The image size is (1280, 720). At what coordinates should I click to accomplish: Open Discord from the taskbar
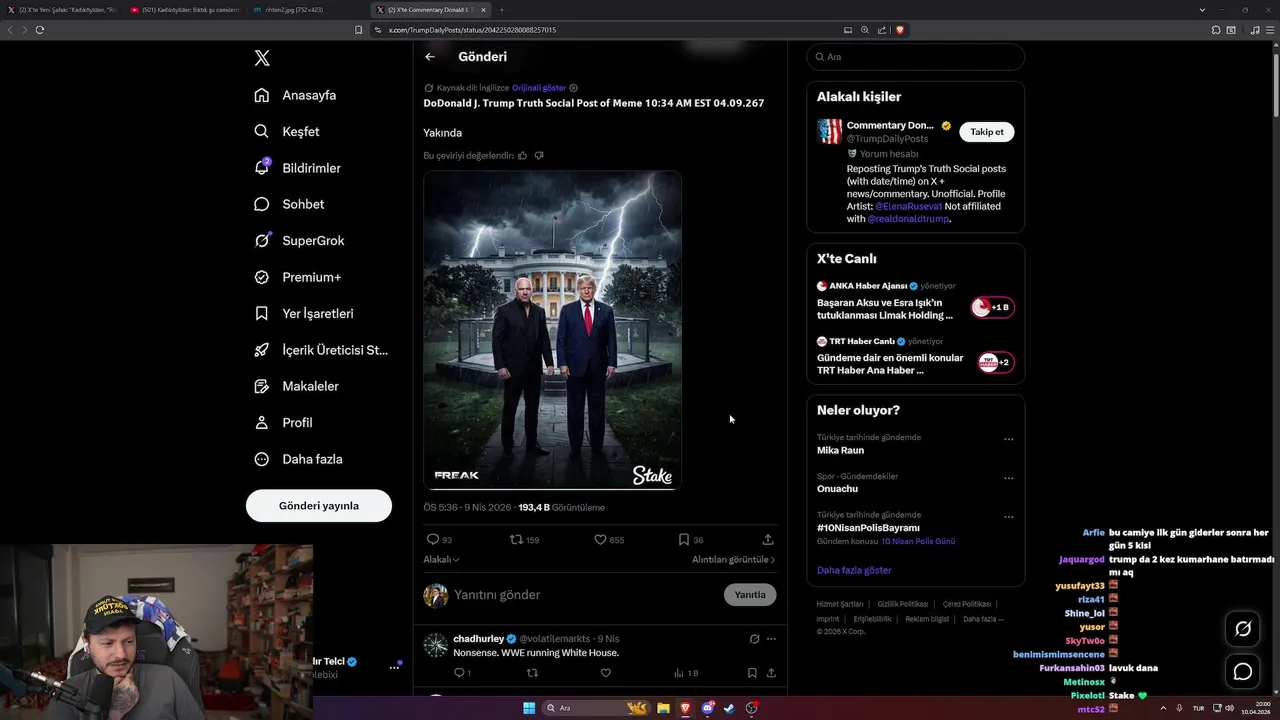point(708,708)
